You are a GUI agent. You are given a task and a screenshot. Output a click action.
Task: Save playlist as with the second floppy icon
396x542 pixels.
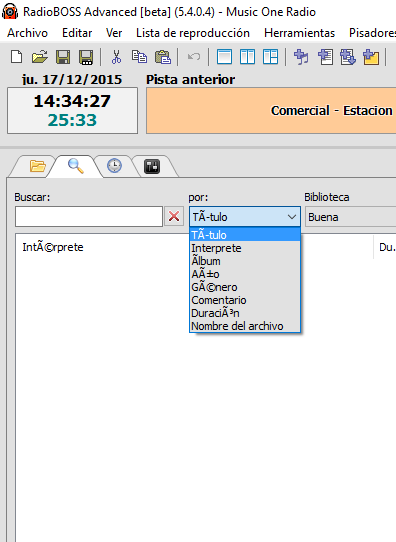pyautogui.click(x=86, y=57)
